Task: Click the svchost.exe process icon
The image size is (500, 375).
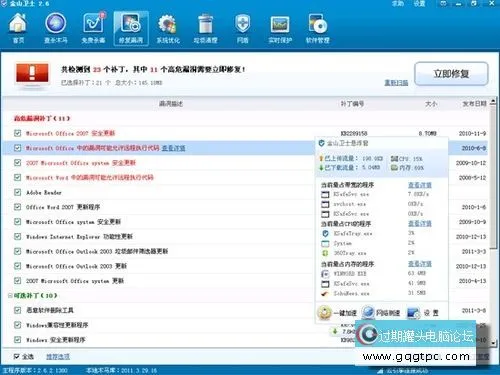Action: [325, 204]
